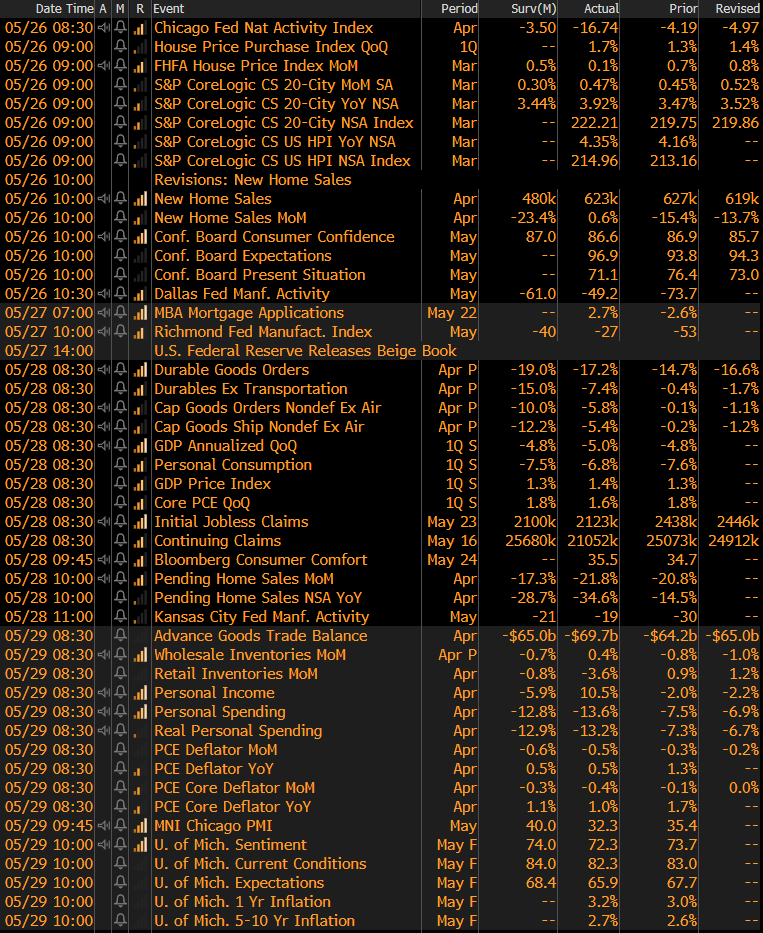Click the relevance bars for Conf. Board Consumer Confidence
This screenshot has height=933, width=763.
pyautogui.click(x=140, y=237)
